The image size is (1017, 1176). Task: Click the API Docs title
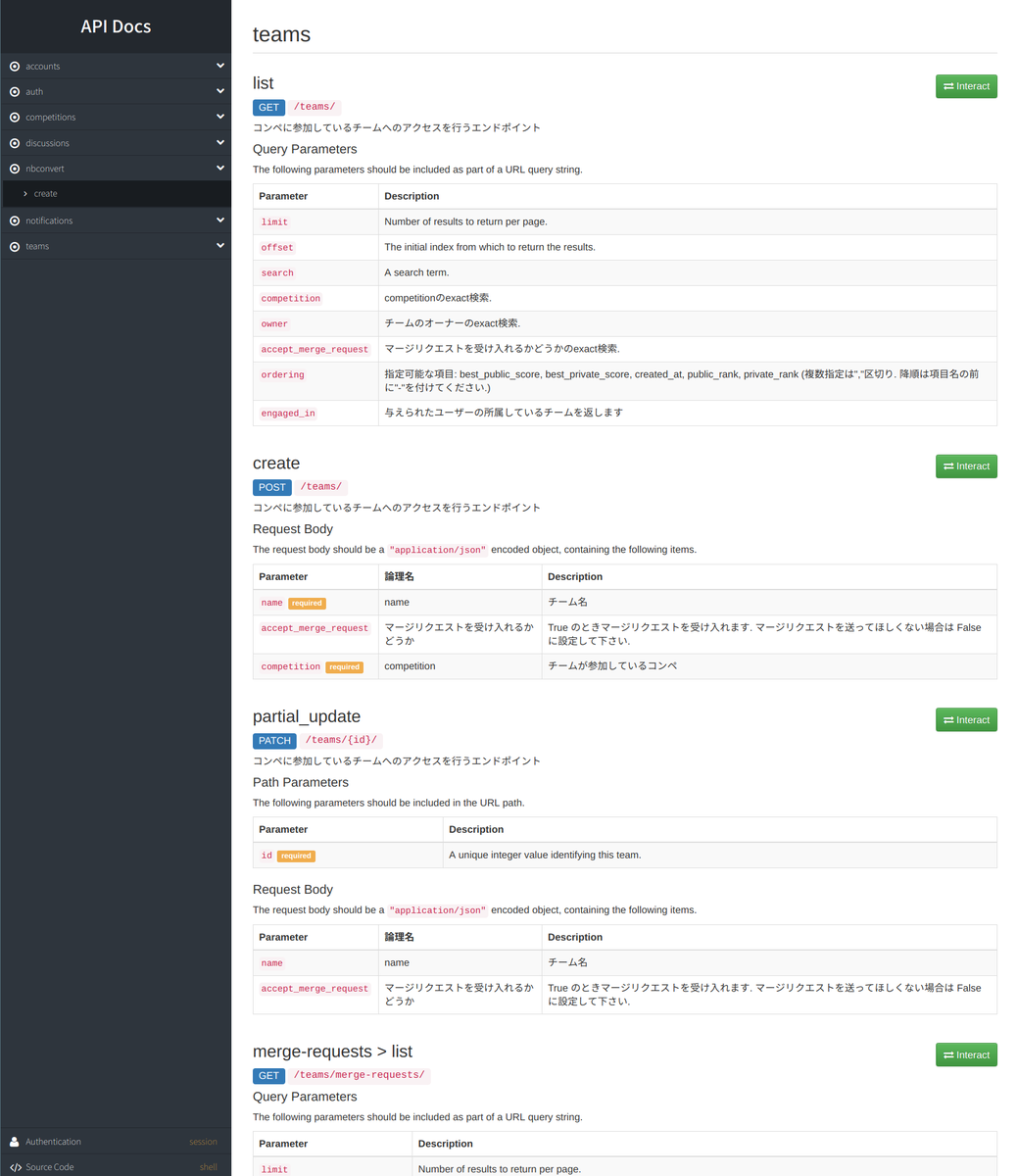(x=116, y=26)
